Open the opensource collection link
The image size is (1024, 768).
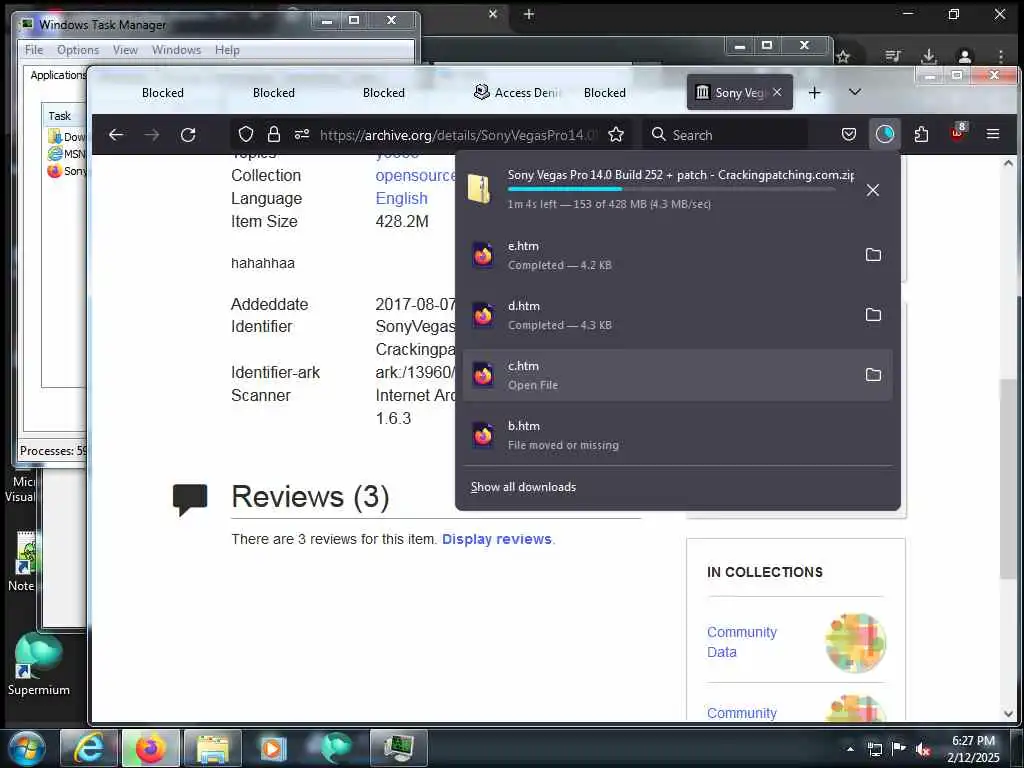pos(416,176)
